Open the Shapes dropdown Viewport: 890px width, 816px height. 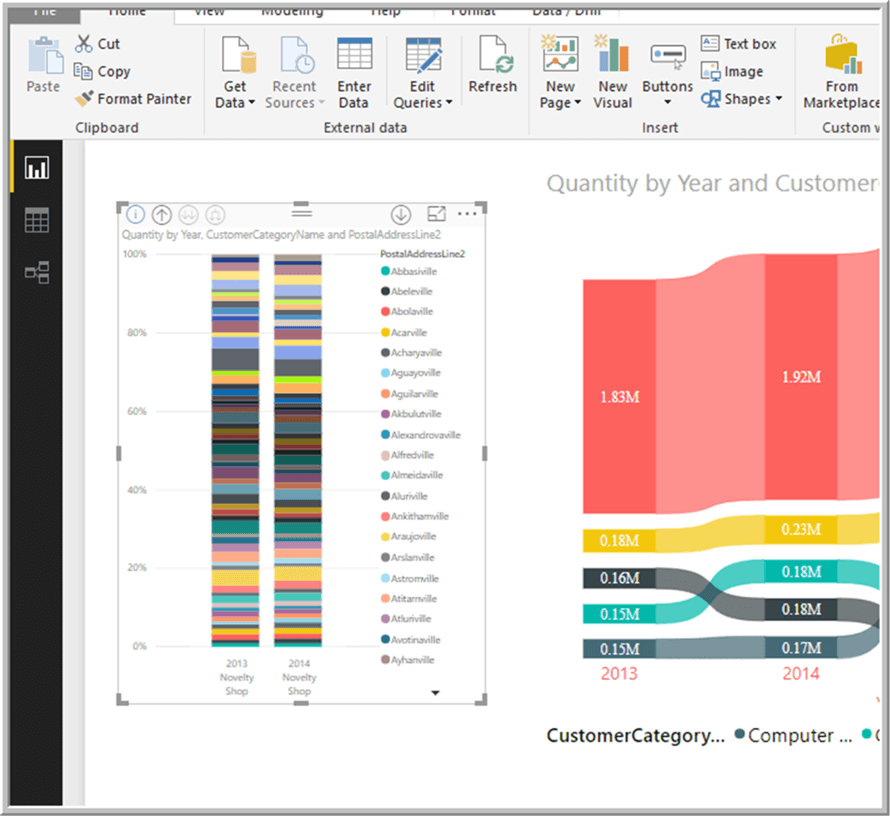[741, 99]
